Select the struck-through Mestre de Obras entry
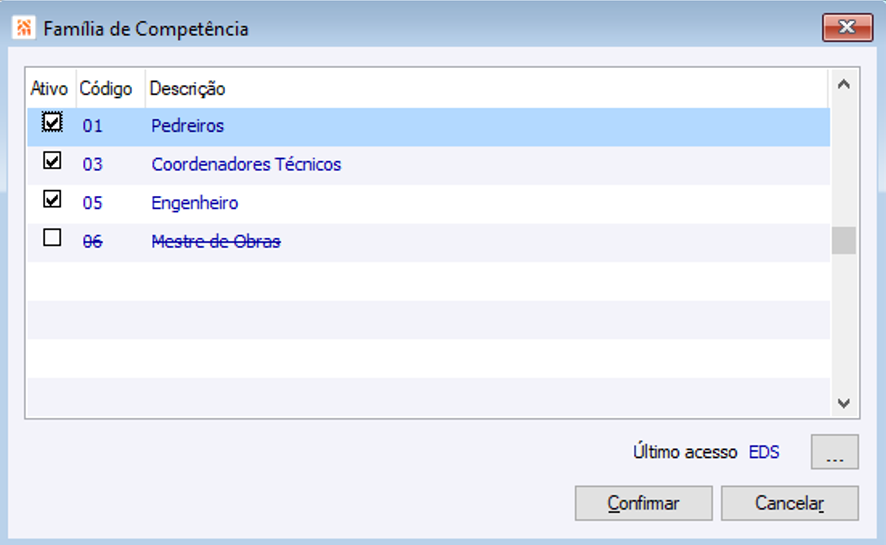The image size is (886, 545). (216, 241)
